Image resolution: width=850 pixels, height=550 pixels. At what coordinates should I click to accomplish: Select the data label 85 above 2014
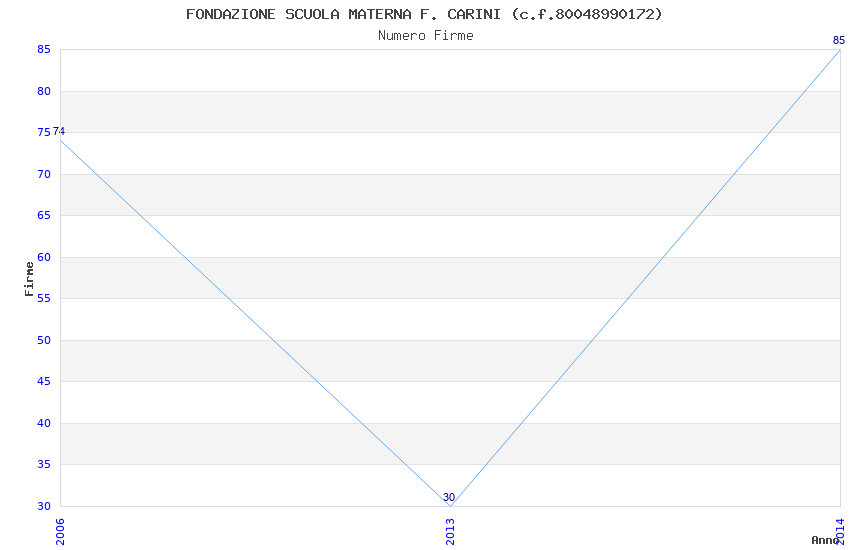(839, 40)
